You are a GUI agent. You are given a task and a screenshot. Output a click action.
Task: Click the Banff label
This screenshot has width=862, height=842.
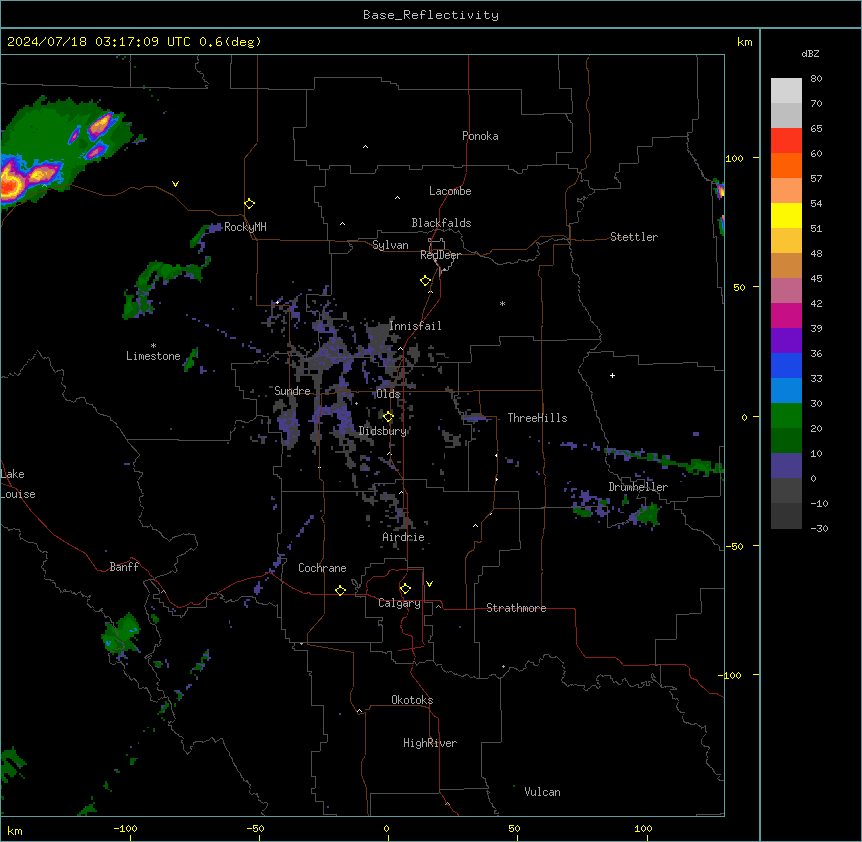pos(124,567)
